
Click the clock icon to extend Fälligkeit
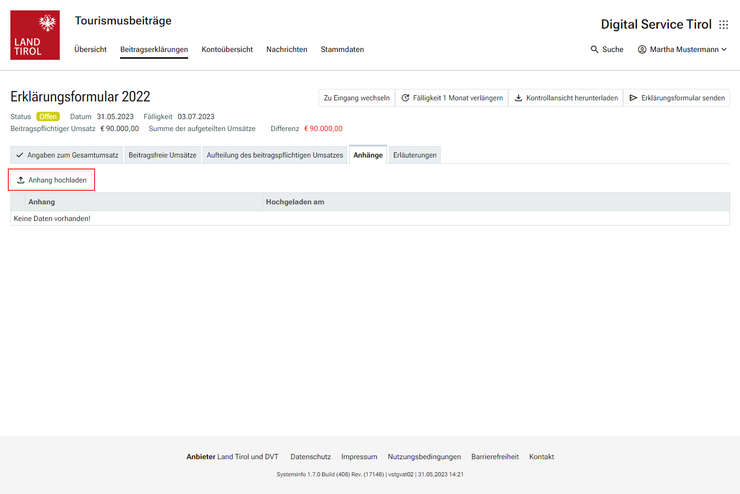(x=405, y=98)
